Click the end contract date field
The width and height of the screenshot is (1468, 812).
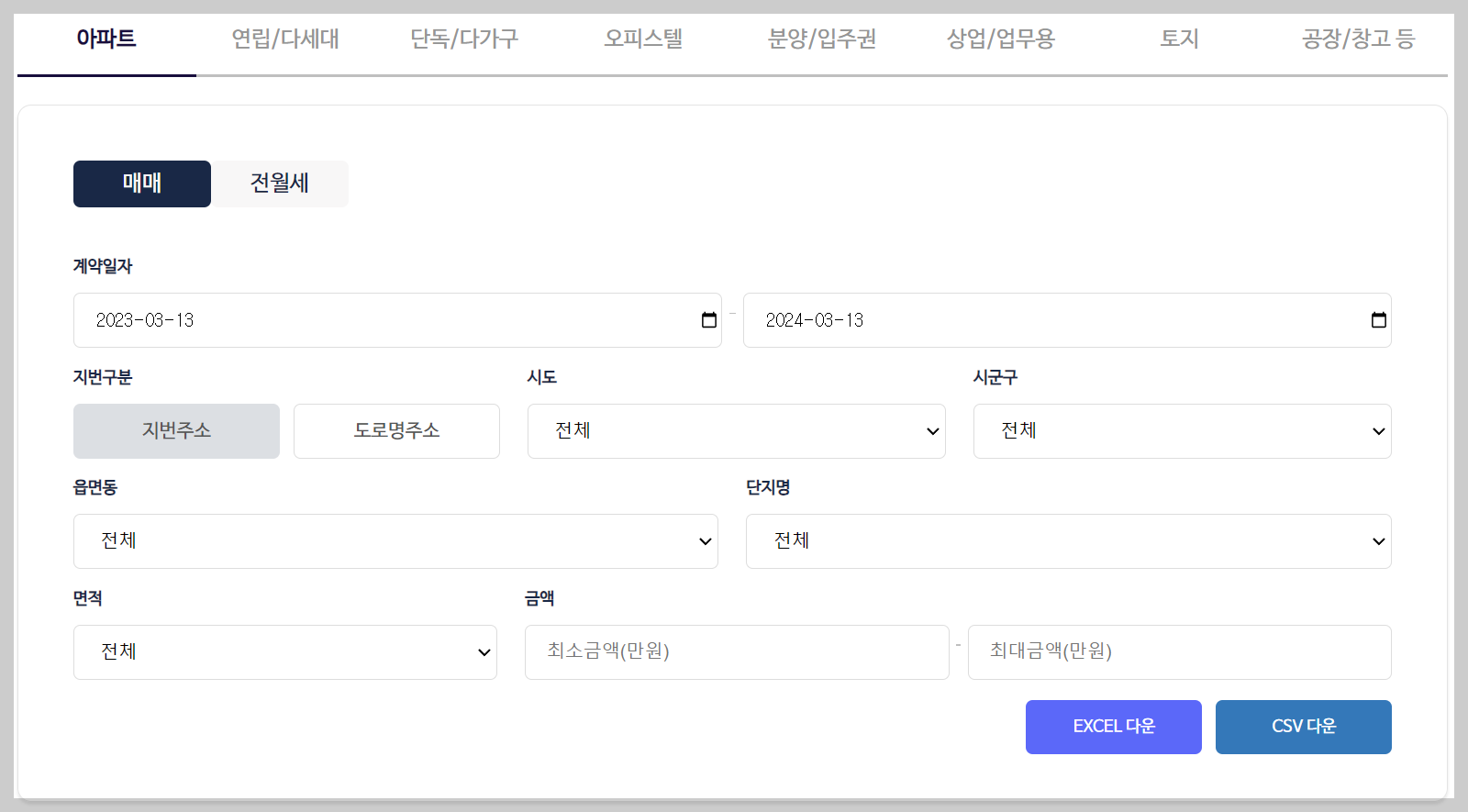click(1067, 320)
